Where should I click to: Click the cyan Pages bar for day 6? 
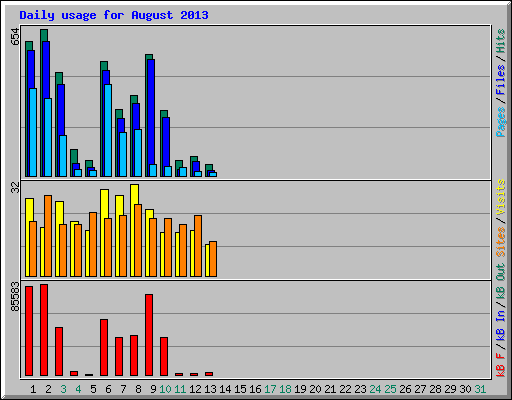(108, 130)
